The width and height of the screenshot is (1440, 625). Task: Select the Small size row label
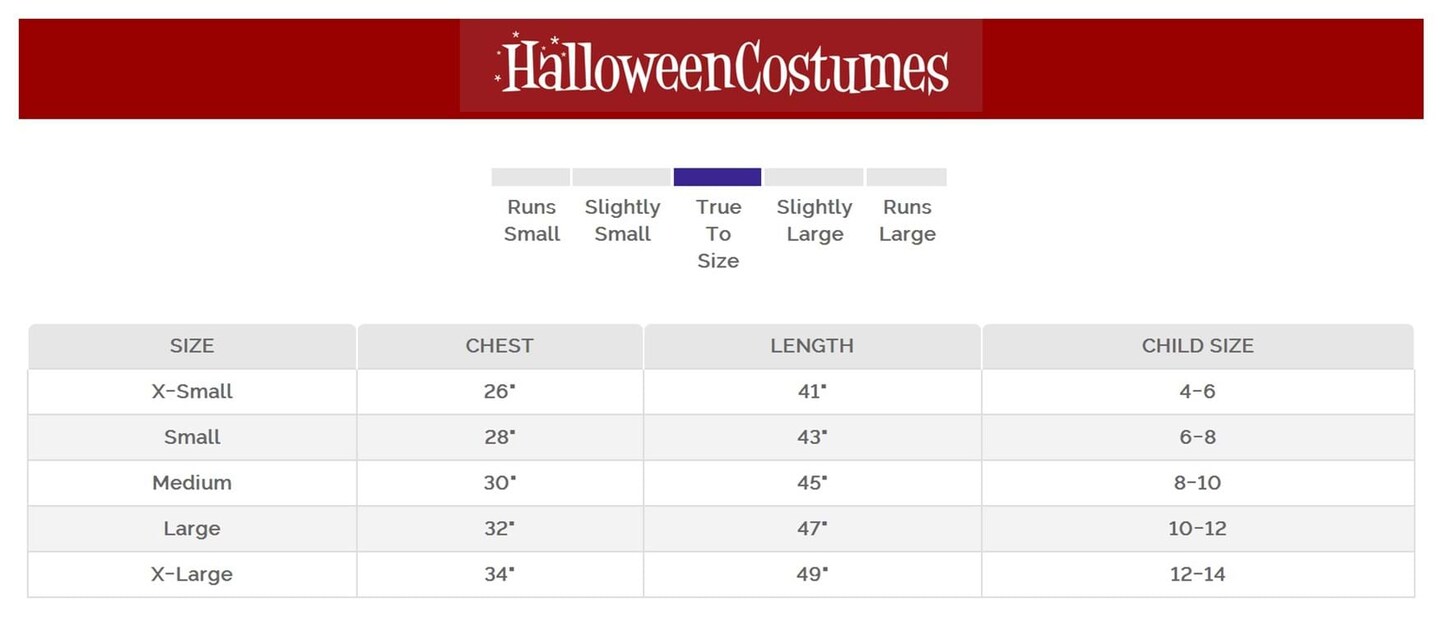point(192,437)
